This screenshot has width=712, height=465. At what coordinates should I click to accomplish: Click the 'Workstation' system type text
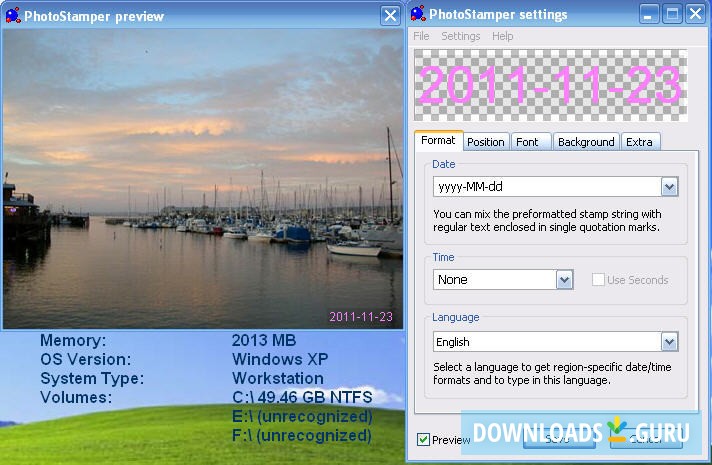[x=278, y=378]
